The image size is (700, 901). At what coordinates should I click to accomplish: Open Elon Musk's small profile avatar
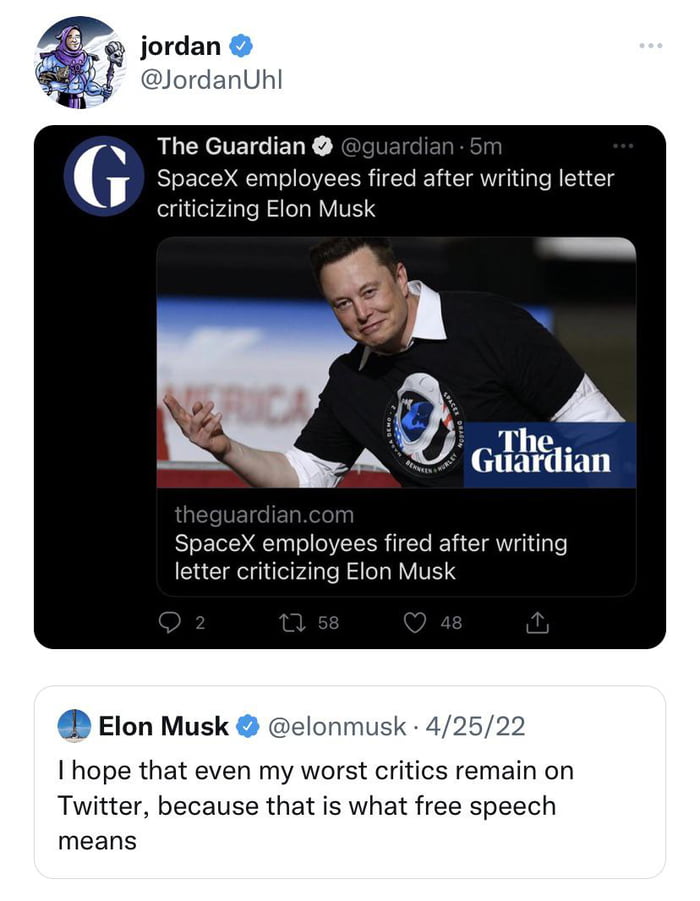coord(75,726)
